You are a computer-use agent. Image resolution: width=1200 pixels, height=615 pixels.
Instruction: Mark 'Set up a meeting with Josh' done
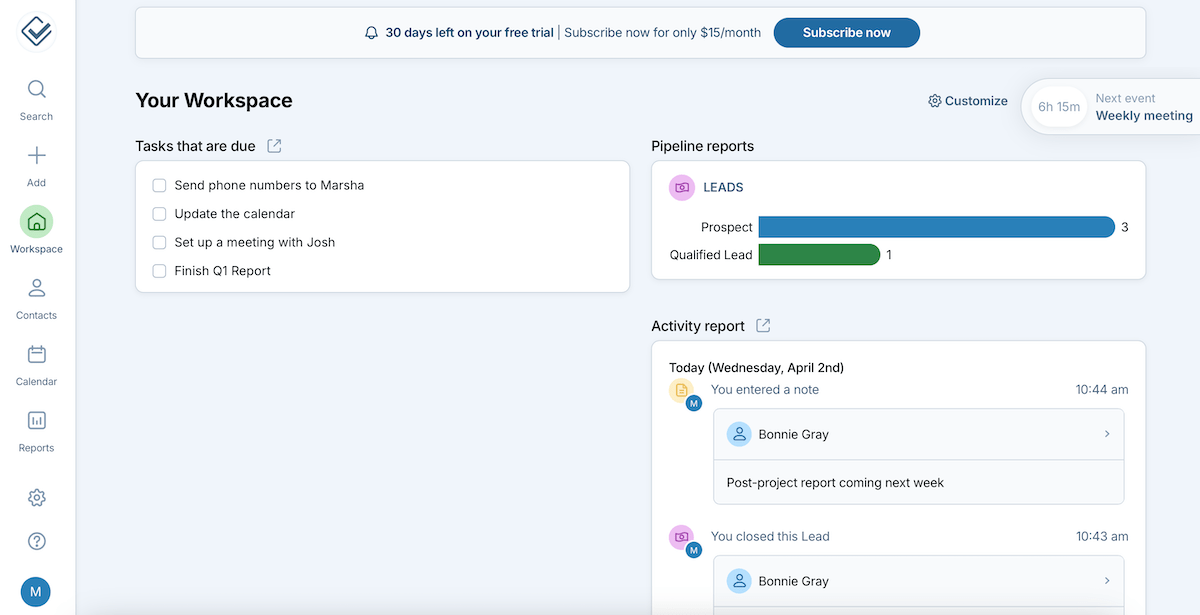click(159, 243)
